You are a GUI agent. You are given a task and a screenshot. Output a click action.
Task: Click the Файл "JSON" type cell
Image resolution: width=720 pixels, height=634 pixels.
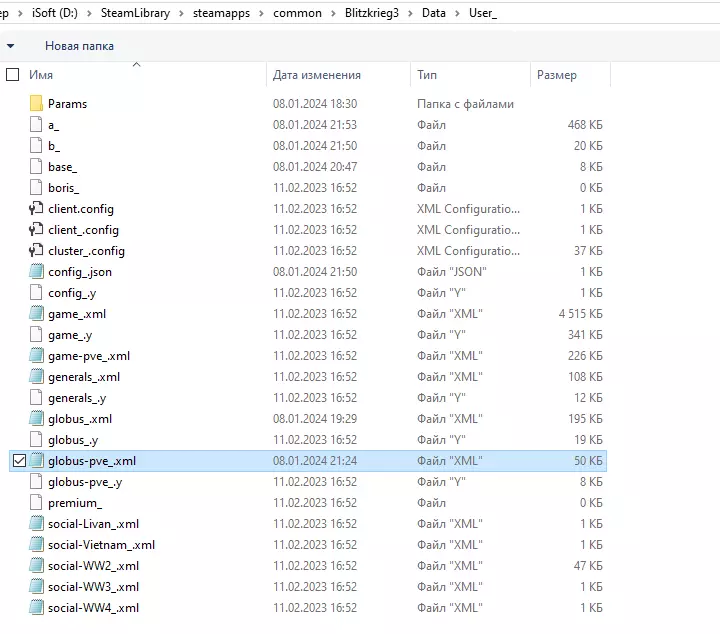pos(451,272)
